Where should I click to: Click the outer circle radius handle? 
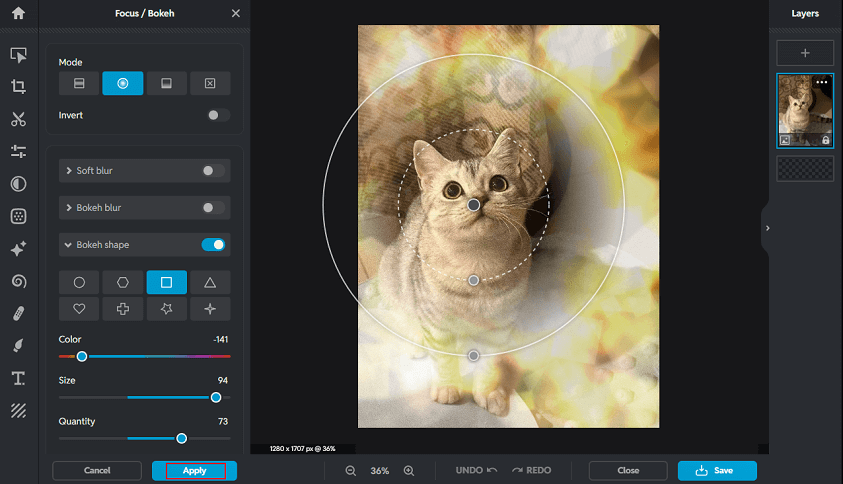[474, 355]
